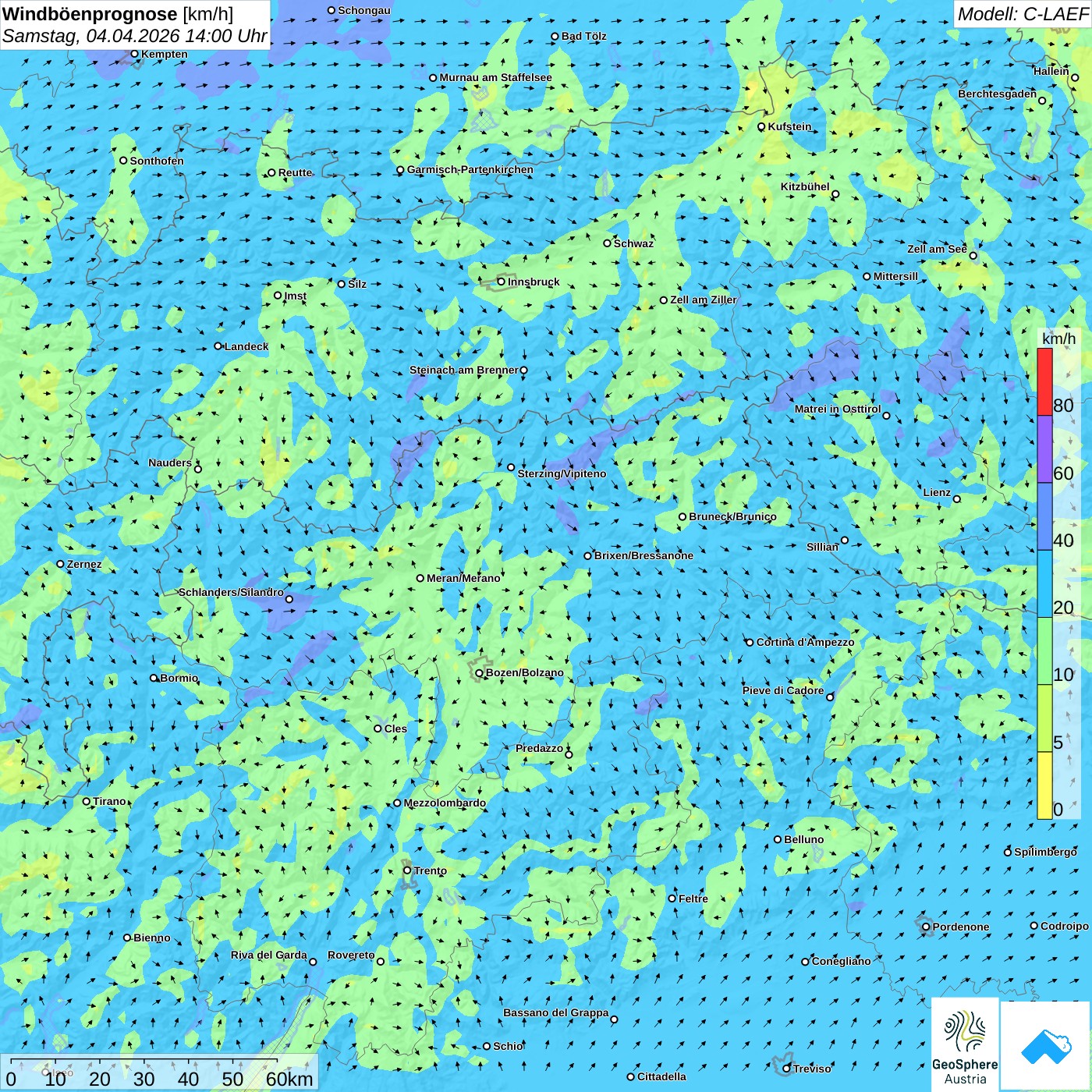Screen dimensions: 1092x1092
Task: Click the red legend color above 80
Action: [1044, 381]
